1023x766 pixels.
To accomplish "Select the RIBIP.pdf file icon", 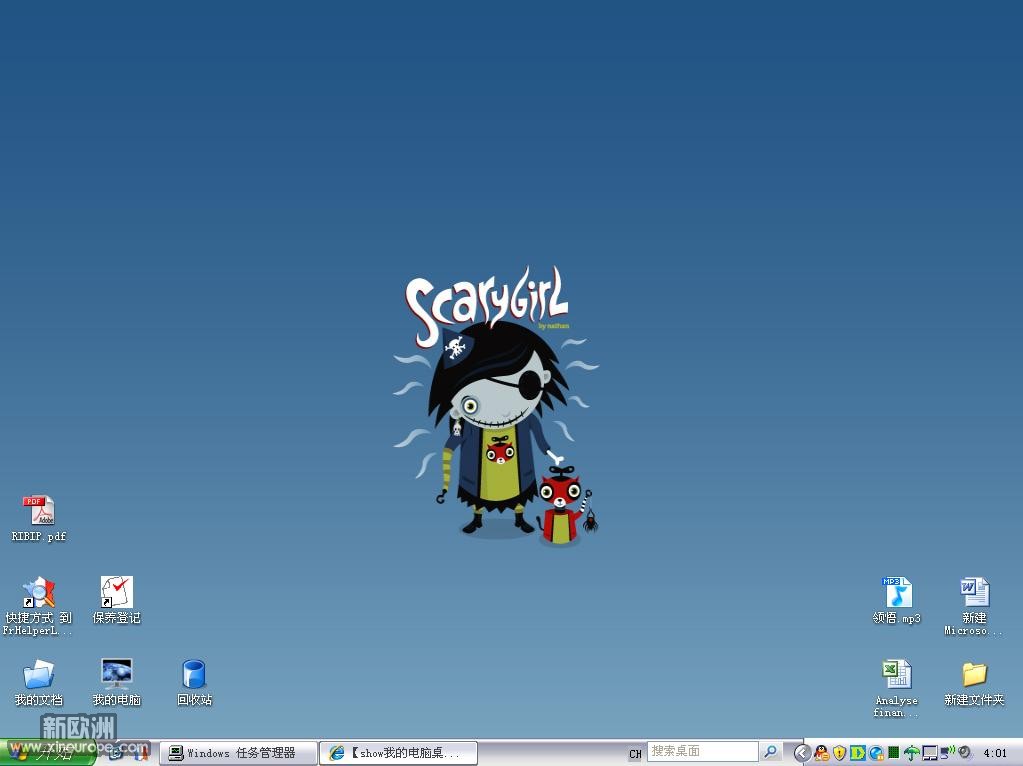I will tap(39, 511).
